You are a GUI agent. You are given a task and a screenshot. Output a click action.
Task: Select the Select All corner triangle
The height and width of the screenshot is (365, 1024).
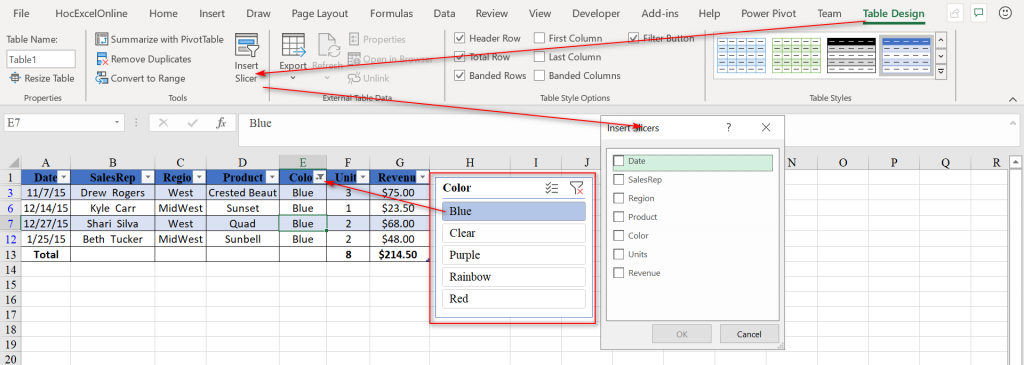click(10, 162)
